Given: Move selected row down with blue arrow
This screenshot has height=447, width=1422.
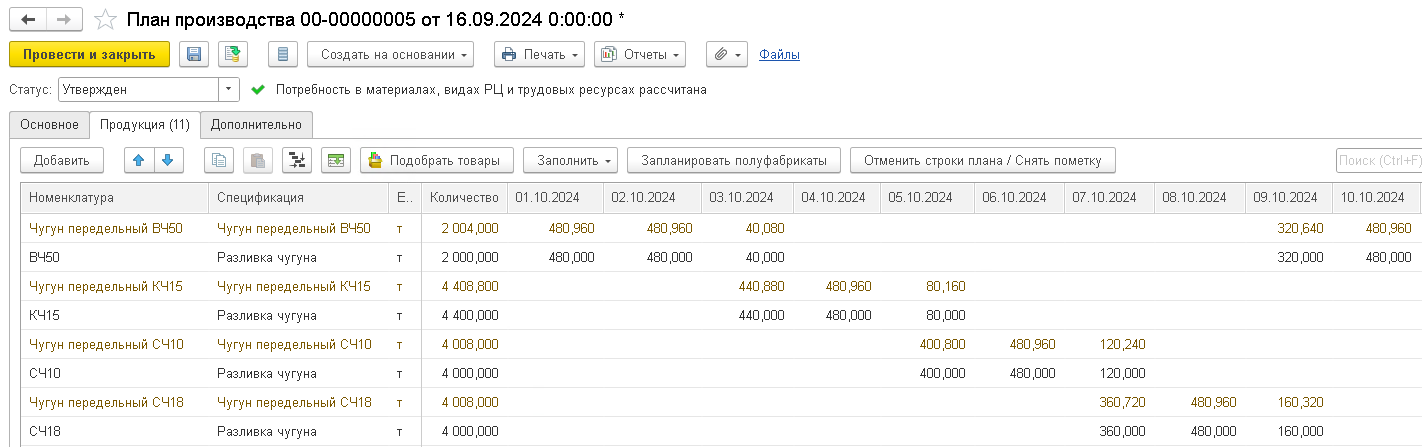Looking at the screenshot, I should 168,160.
